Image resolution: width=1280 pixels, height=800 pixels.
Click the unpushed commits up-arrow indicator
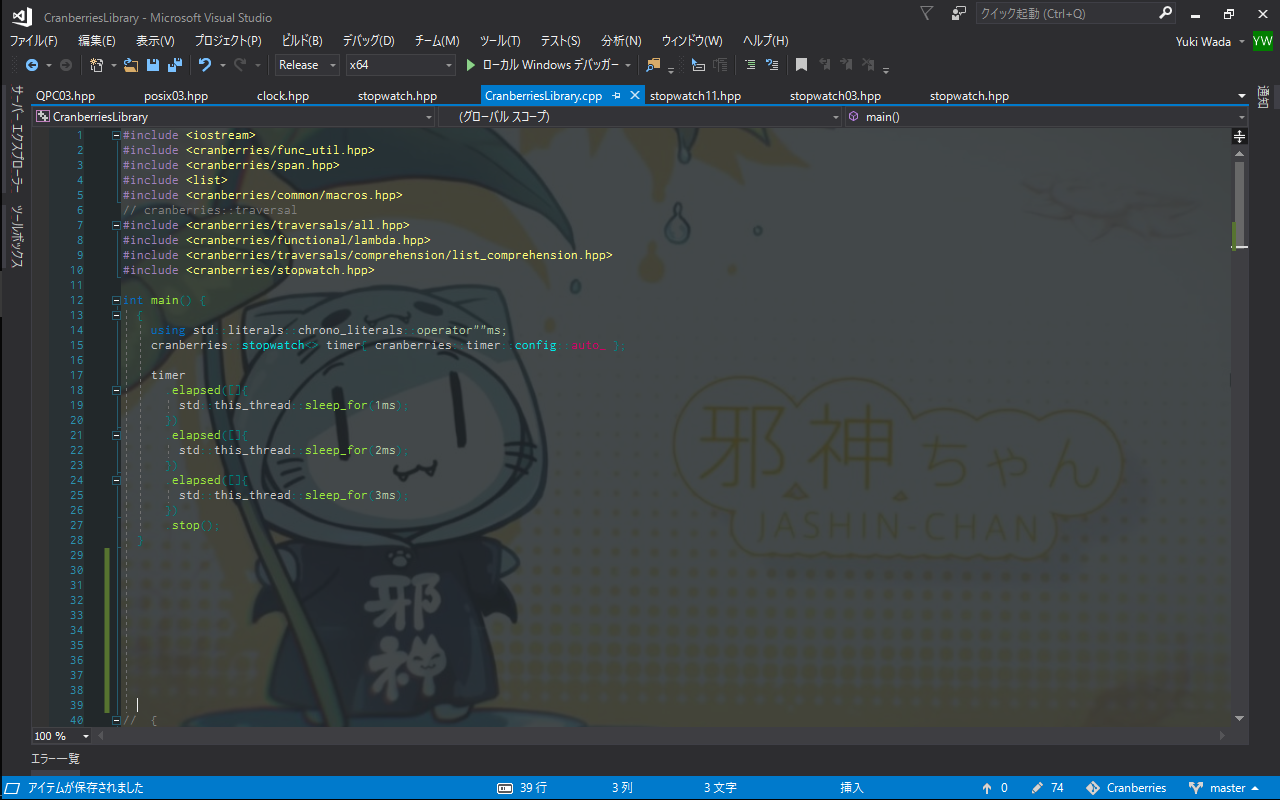click(995, 788)
